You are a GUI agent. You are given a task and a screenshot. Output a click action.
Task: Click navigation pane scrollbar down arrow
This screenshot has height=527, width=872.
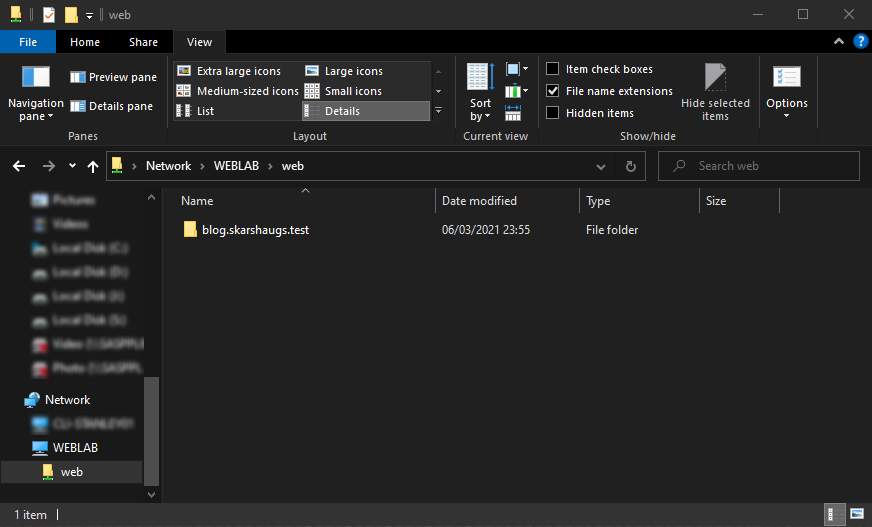[151, 494]
